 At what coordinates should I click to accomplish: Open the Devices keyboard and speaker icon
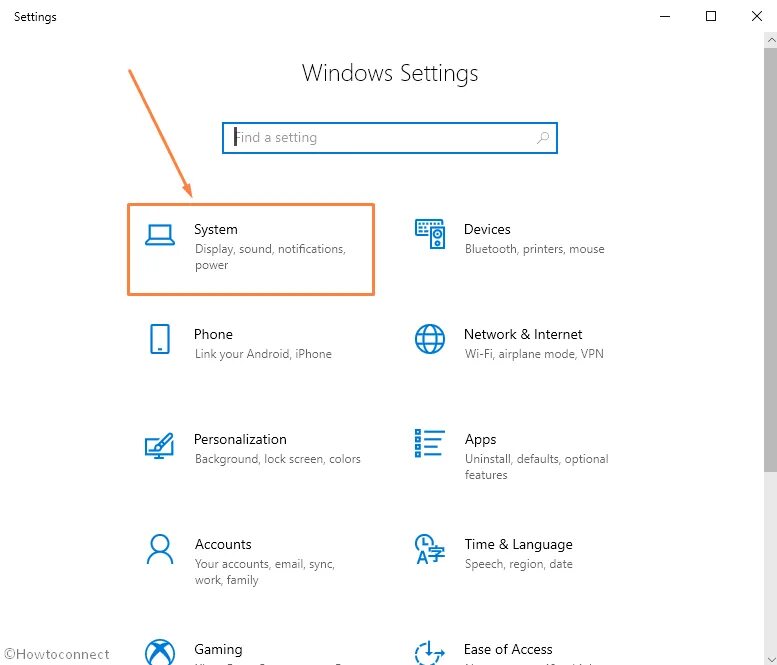click(x=430, y=234)
